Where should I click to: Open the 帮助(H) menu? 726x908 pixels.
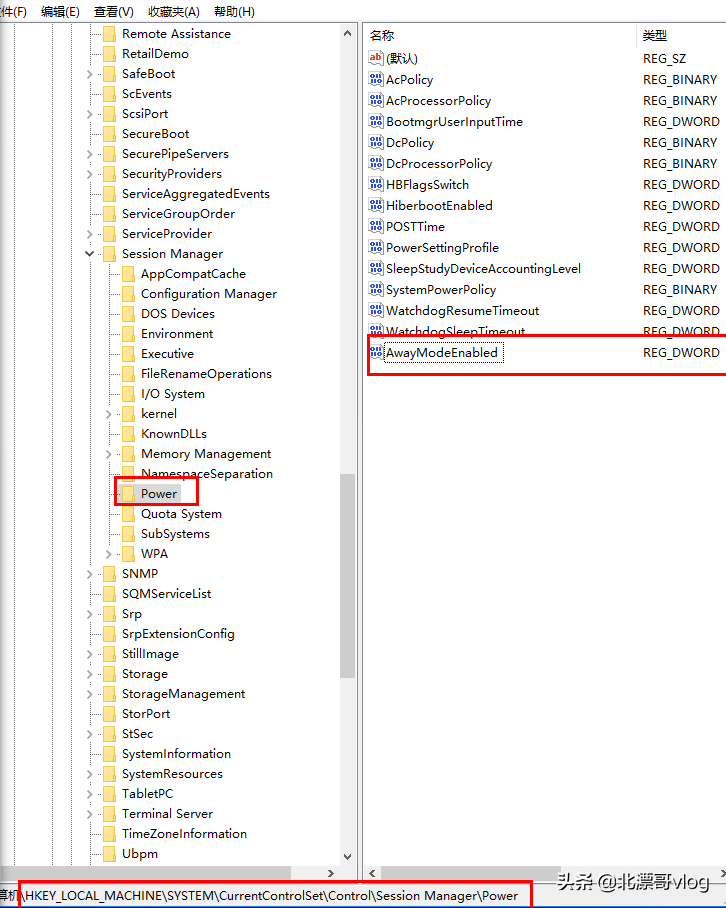234,12
